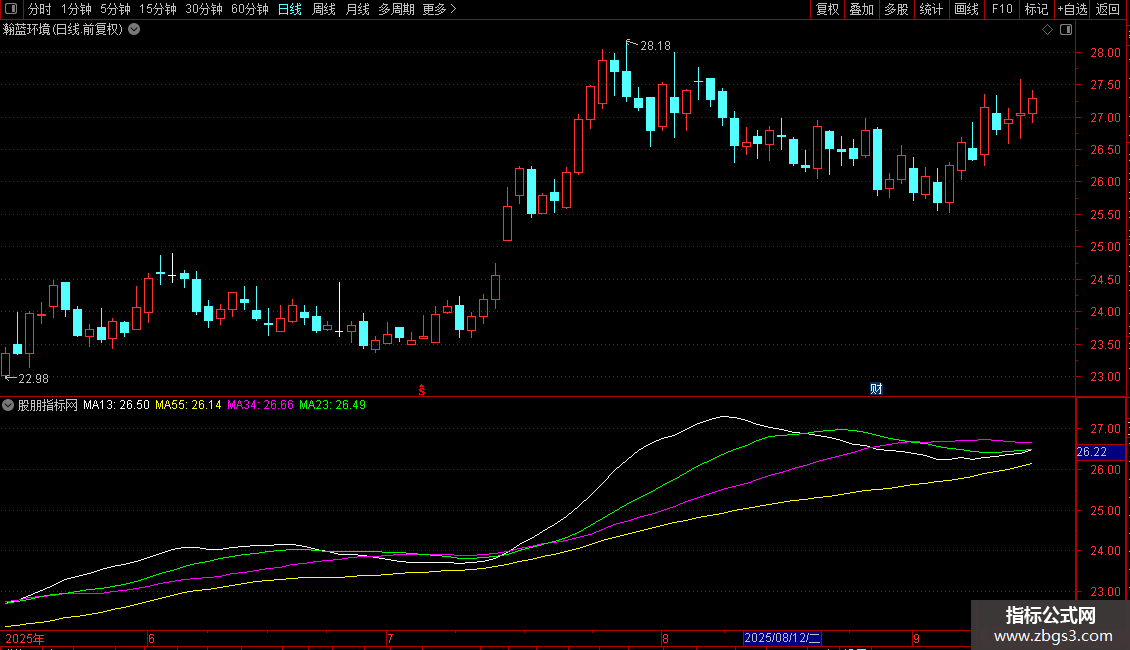The width and height of the screenshot is (1130, 650).
Task: Click the MA23: 26.49 indicator value
Action: (x=332, y=405)
